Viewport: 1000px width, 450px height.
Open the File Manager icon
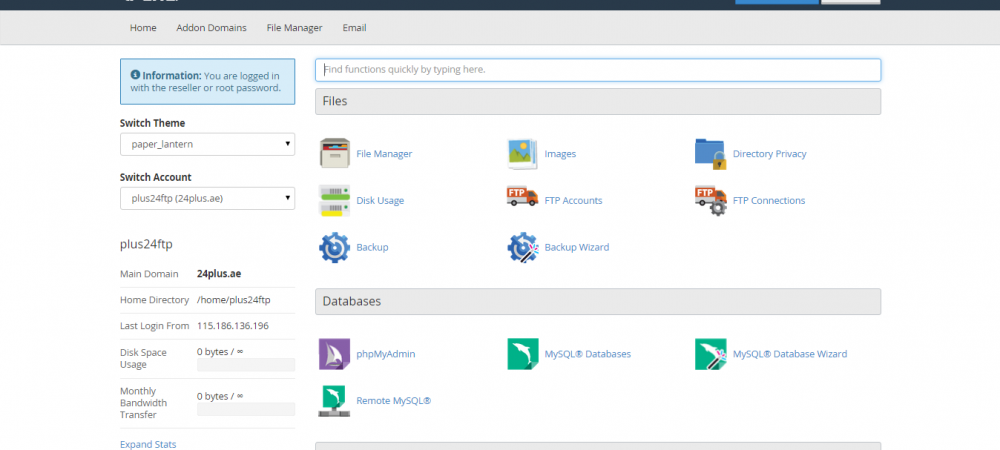(334, 154)
